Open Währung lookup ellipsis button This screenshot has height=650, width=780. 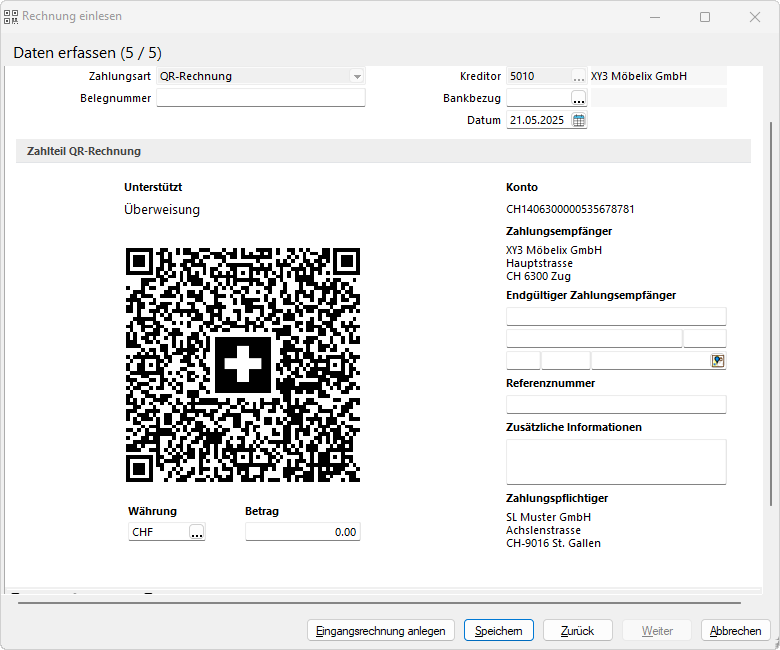pos(196,532)
